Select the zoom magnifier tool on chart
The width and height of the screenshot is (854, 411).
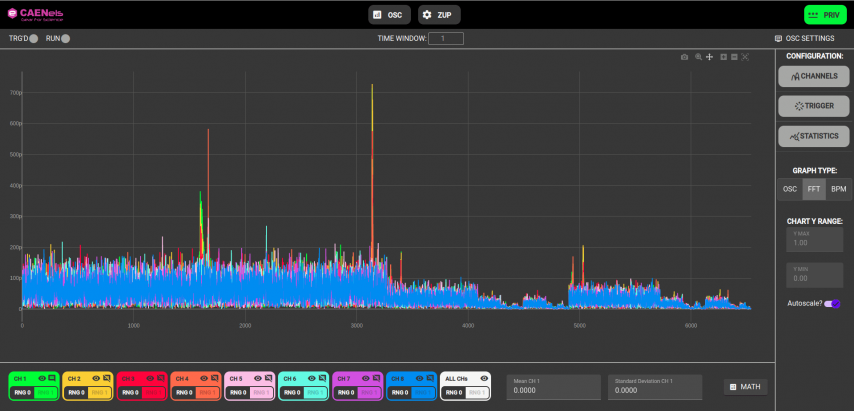[699, 57]
